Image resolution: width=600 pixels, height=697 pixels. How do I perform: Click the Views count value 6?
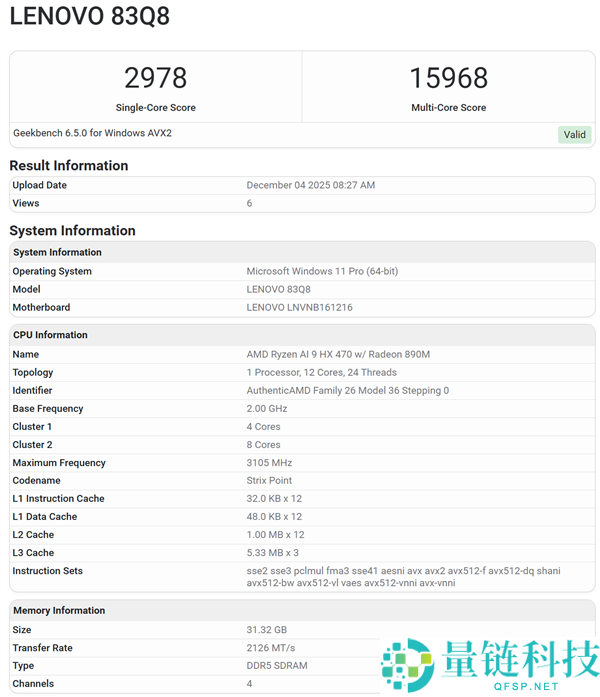coord(249,203)
